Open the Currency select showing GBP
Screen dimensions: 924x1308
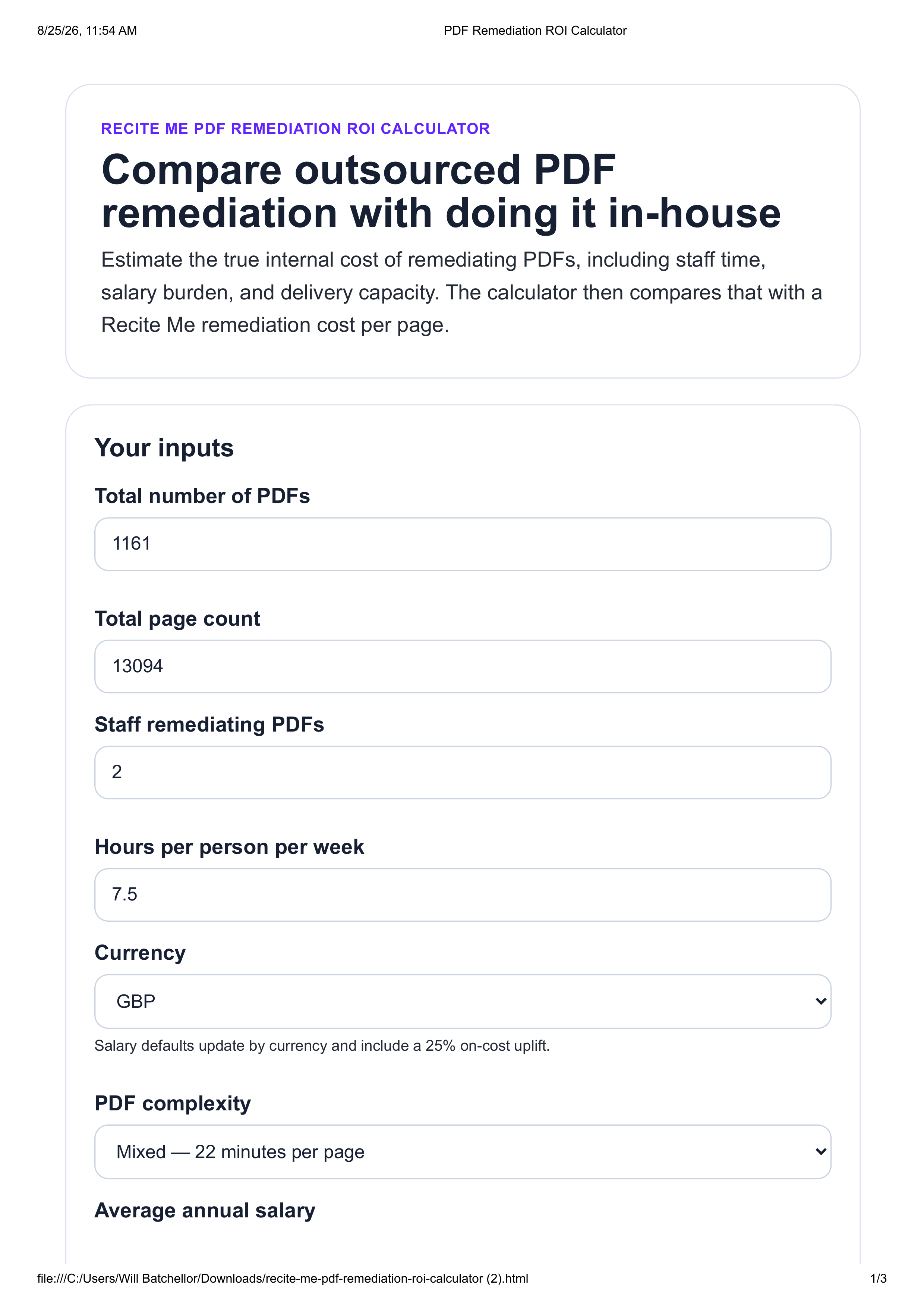462,1001
